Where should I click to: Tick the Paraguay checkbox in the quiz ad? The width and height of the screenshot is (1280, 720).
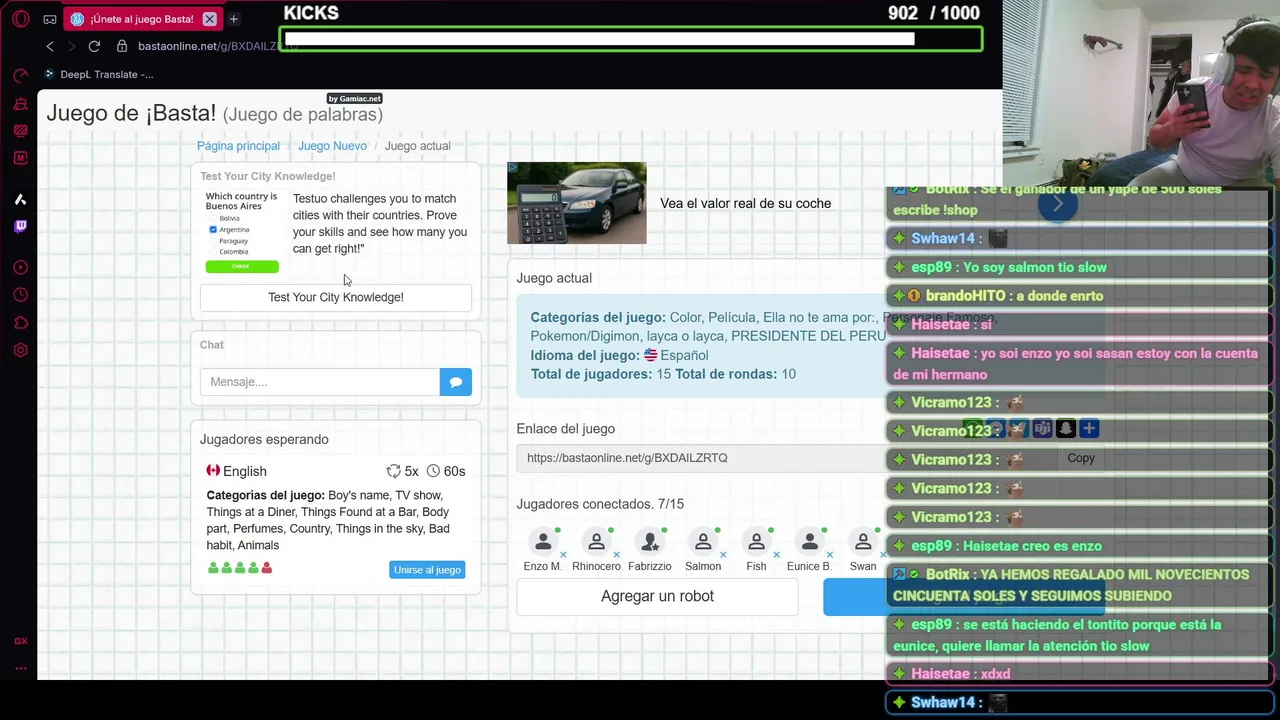[x=213, y=241]
